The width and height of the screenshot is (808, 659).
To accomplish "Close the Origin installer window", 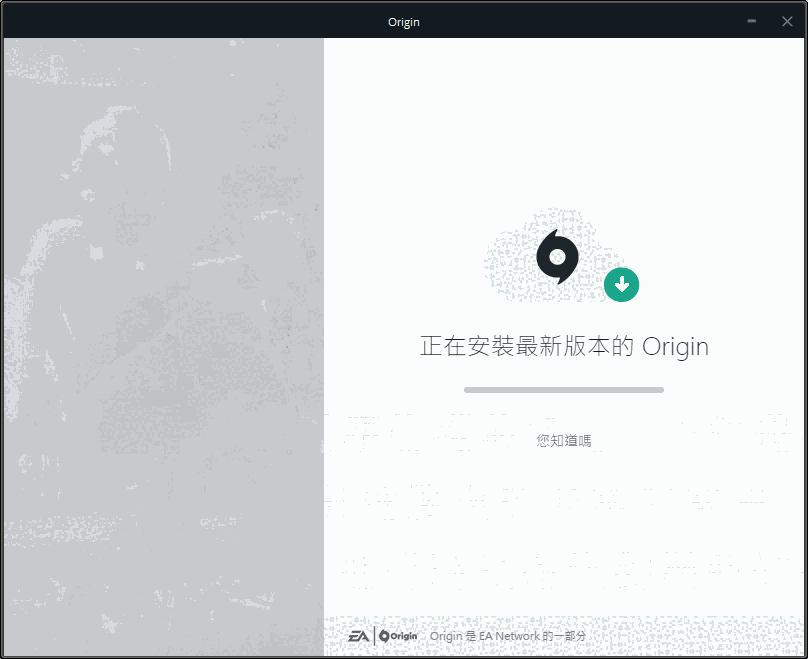I will point(788,20).
